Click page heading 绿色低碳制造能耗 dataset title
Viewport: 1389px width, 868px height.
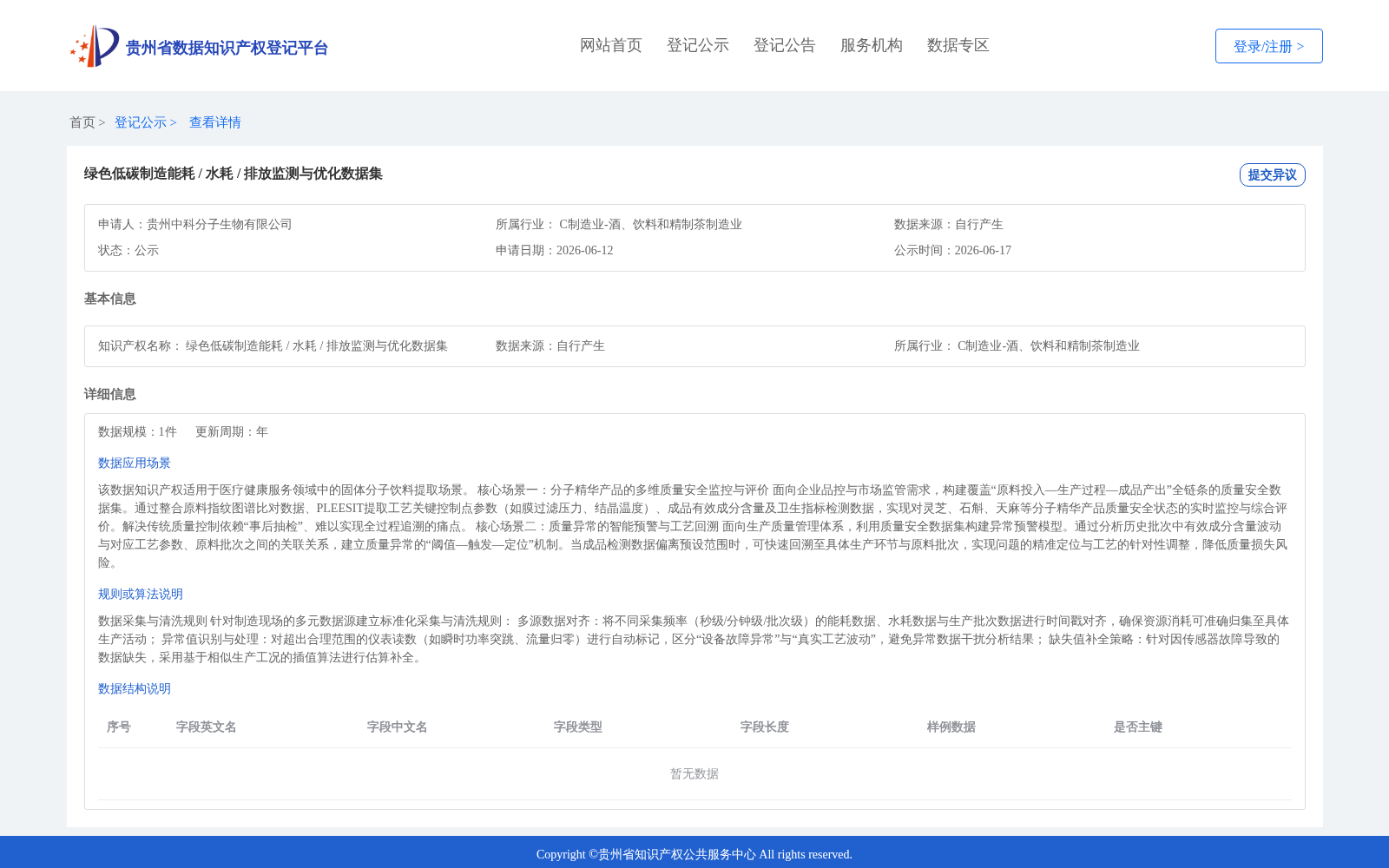coord(234,174)
